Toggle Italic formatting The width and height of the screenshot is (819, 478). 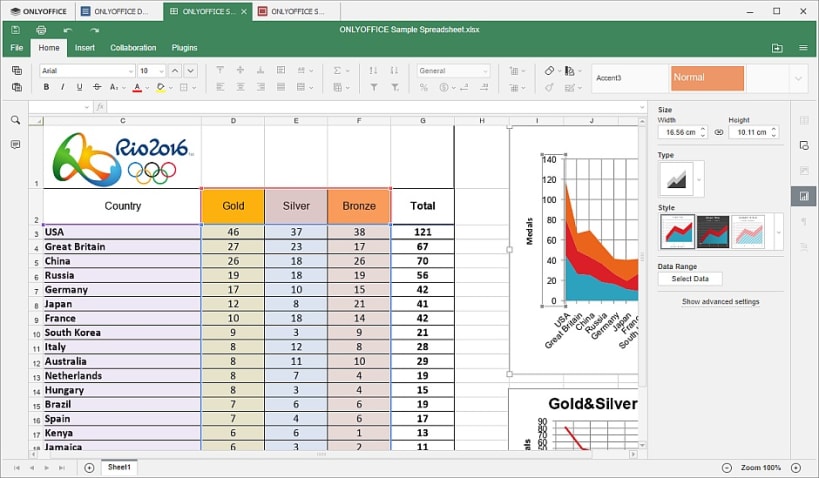tap(63, 87)
